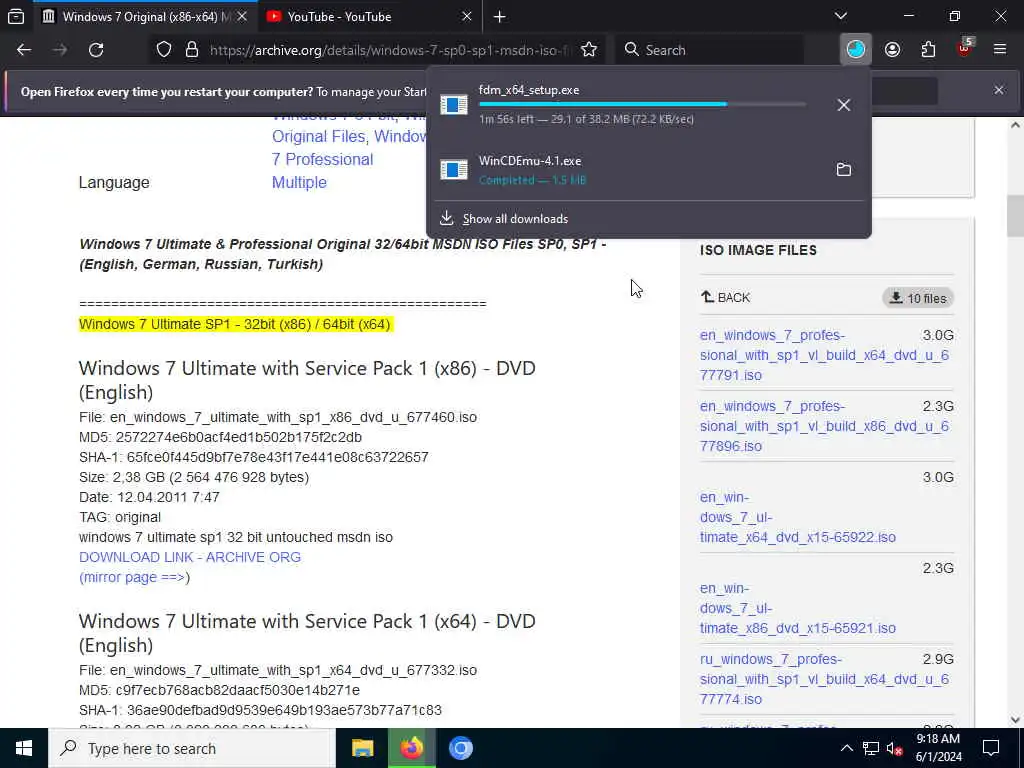Viewport: 1024px width, 768px height.
Task: Click the page vertical scrollbar thumb
Action: pos(1015,216)
